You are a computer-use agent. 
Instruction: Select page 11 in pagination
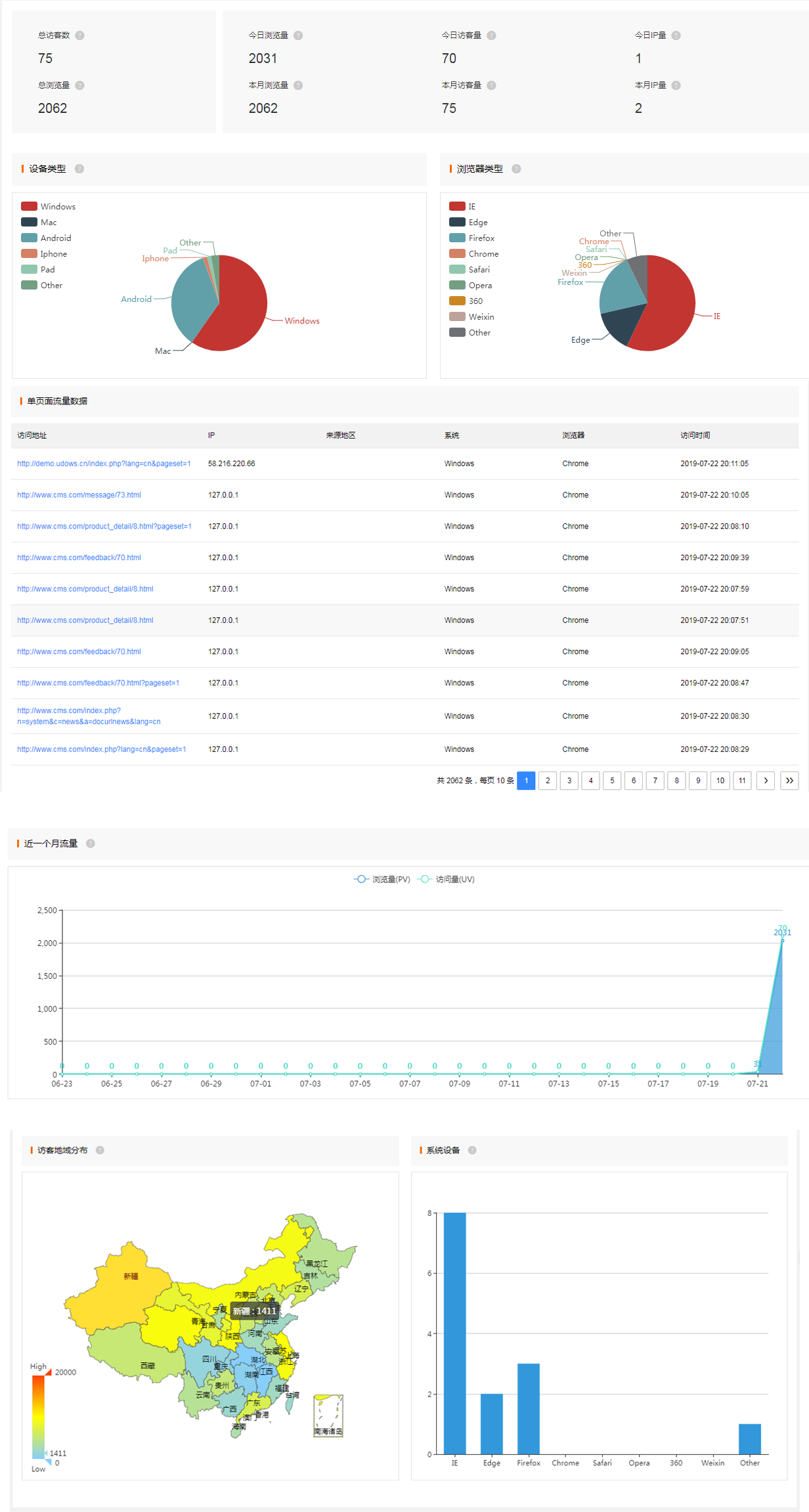(742, 781)
